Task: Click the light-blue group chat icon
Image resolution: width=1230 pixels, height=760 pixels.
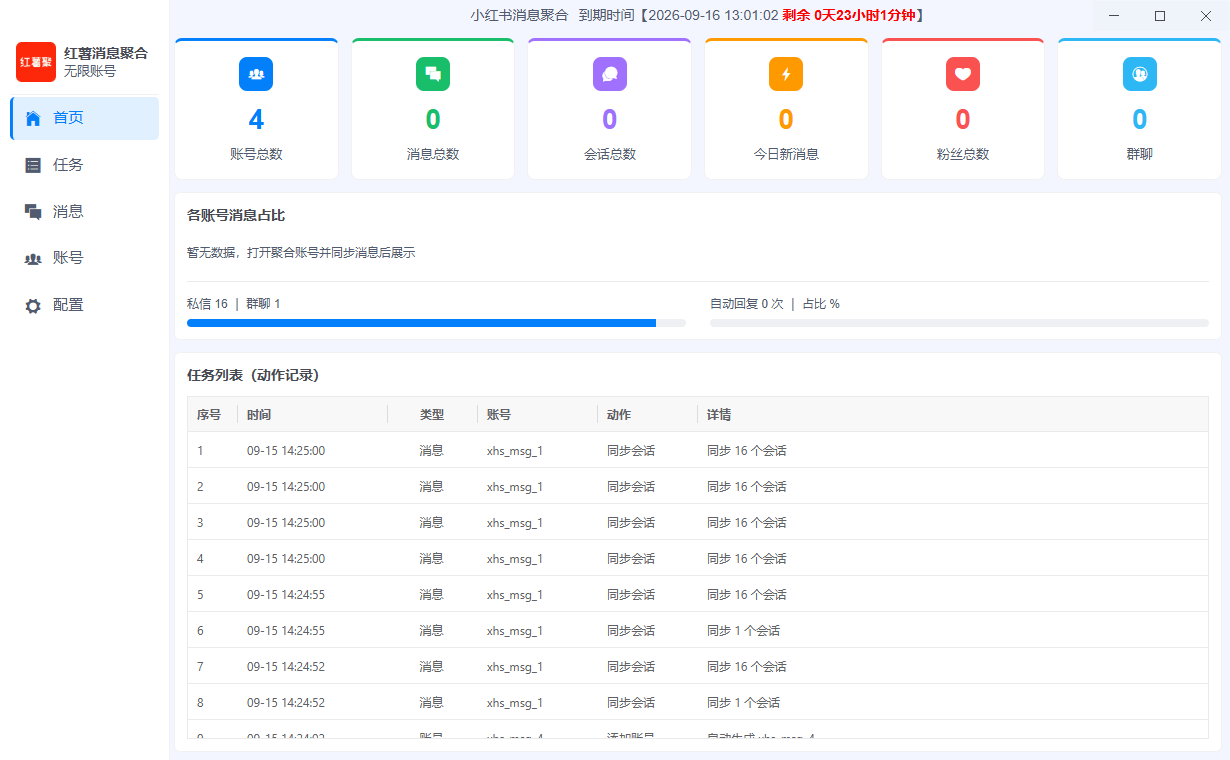Action: tap(1139, 74)
